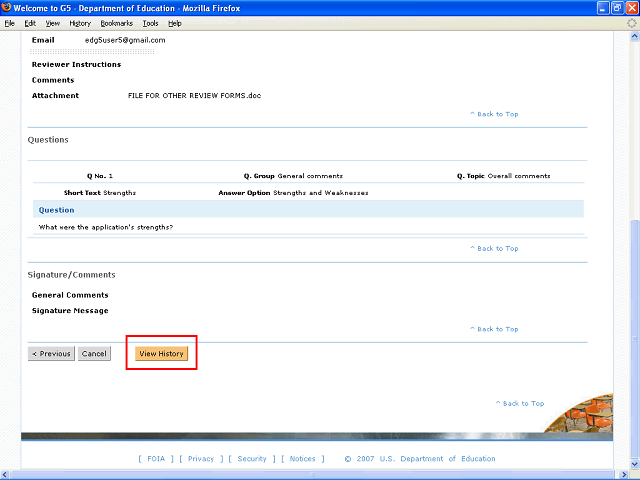Click the text What were the application's strengths?
This screenshot has height=480, width=640.
(106, 227)
